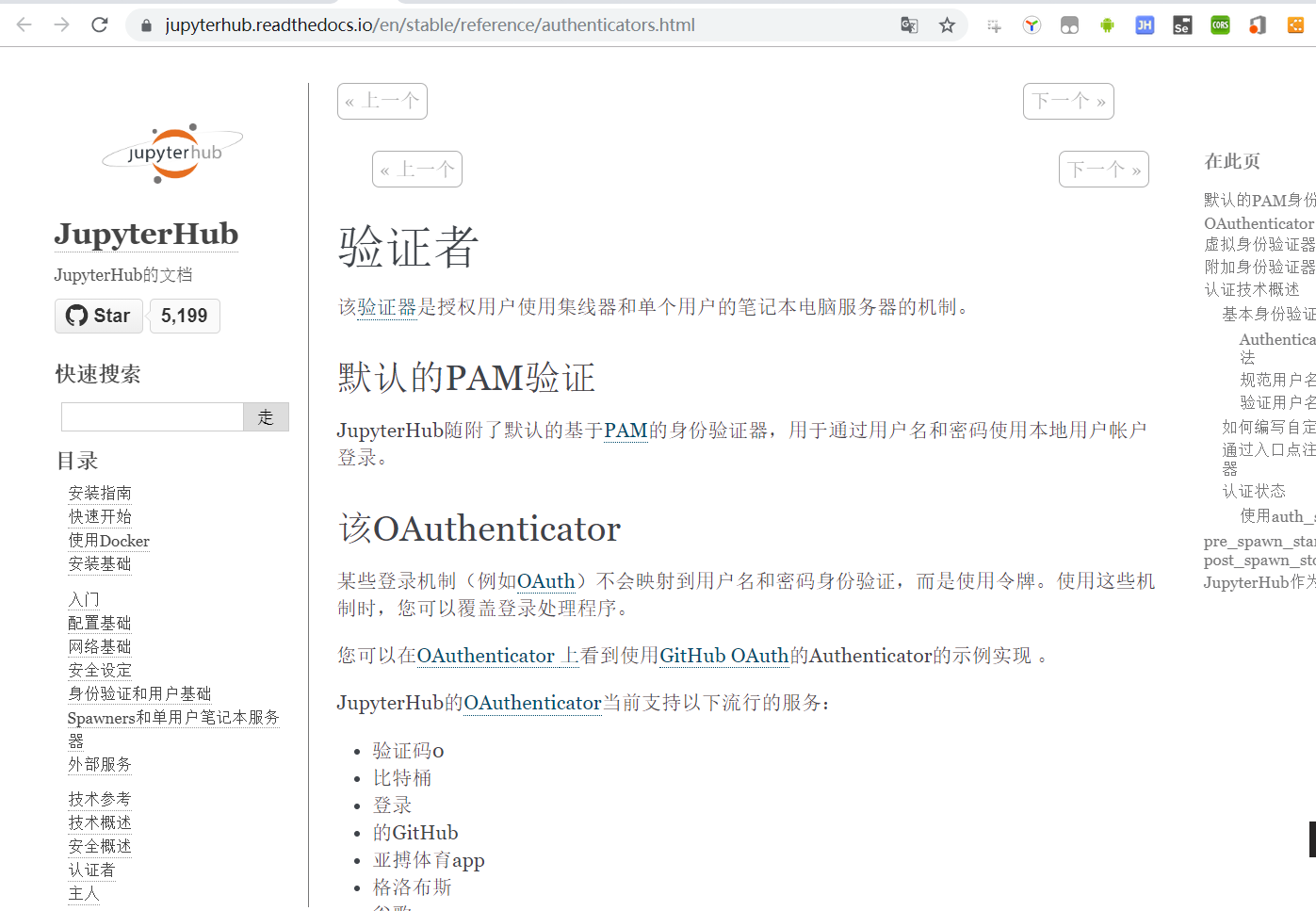Jump to post_spawn_stop in page outline
The image size is (1316, 911).
coord(1259,560)
